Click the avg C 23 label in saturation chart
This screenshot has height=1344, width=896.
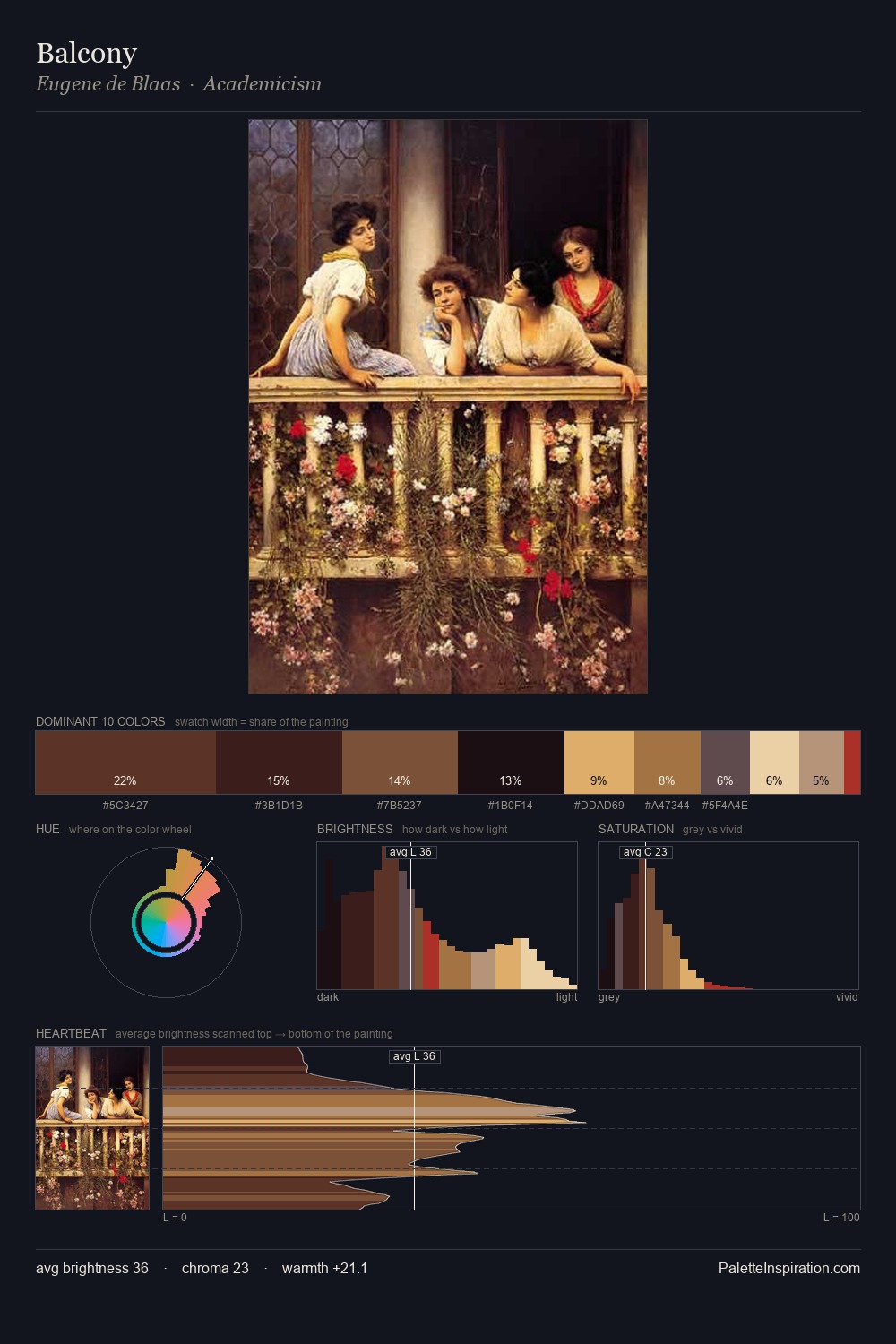645,852
